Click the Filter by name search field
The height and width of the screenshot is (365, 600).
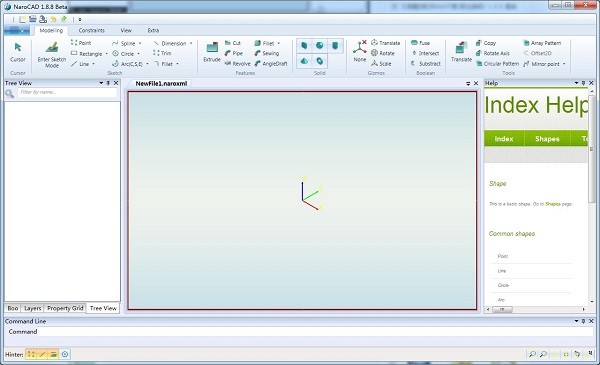[x=67, y=92]
